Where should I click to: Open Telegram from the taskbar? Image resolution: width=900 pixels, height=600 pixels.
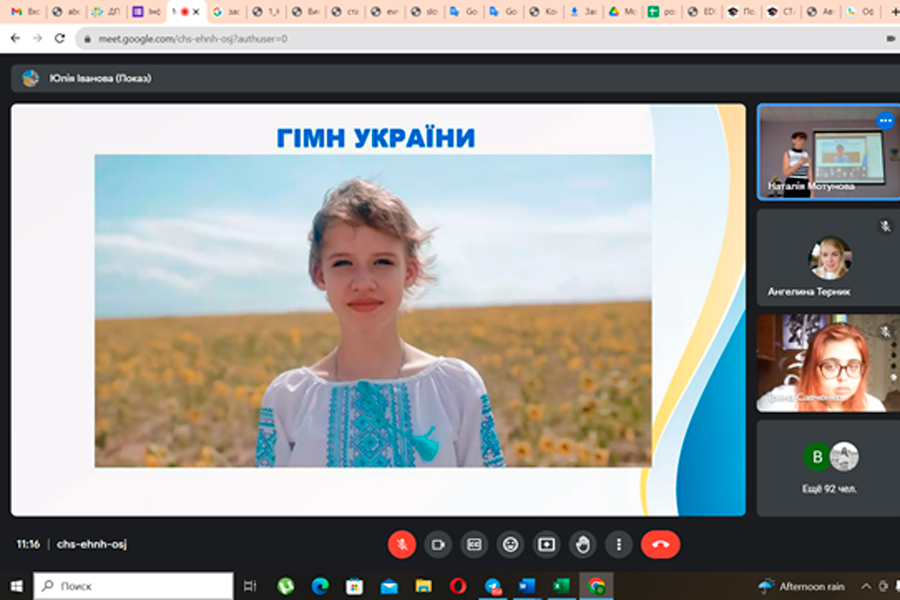click(493, 586)
